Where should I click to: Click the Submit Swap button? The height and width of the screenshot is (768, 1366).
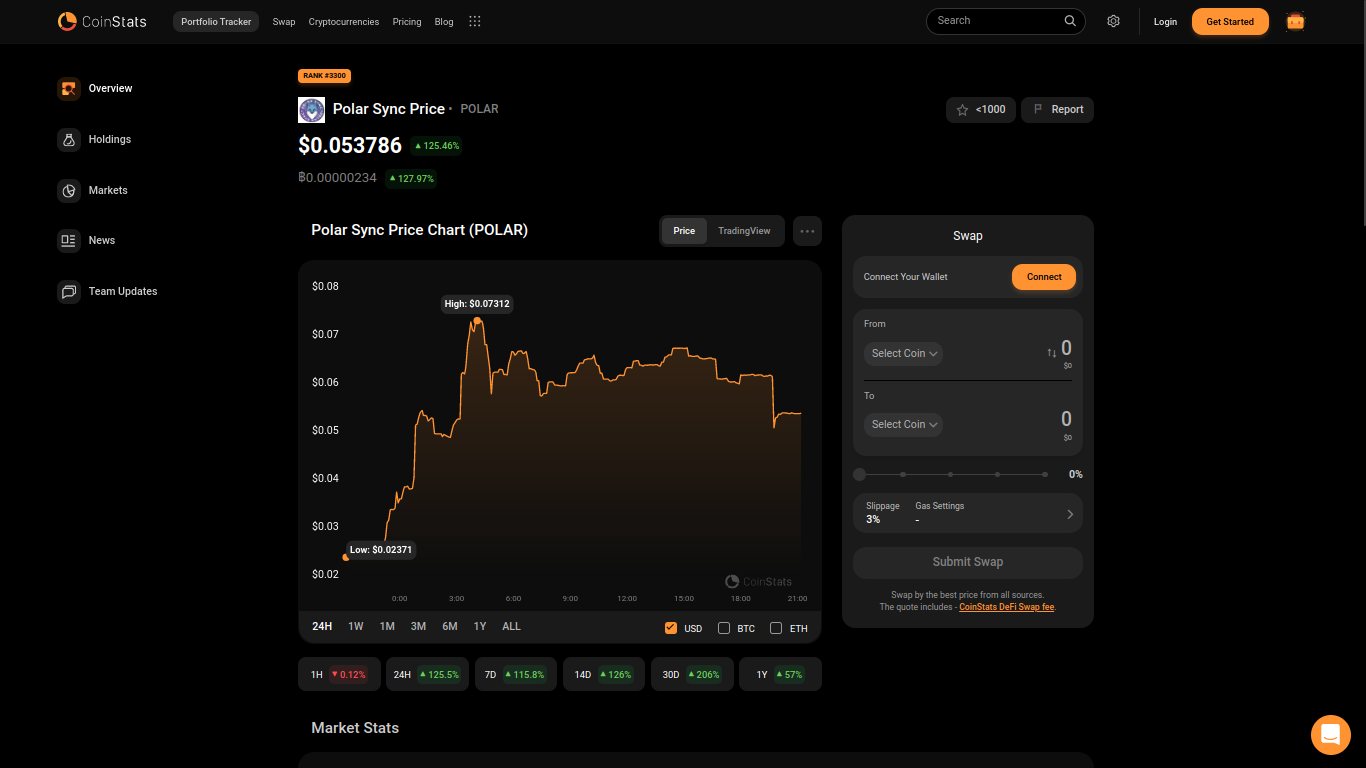[x=968, y=562]
